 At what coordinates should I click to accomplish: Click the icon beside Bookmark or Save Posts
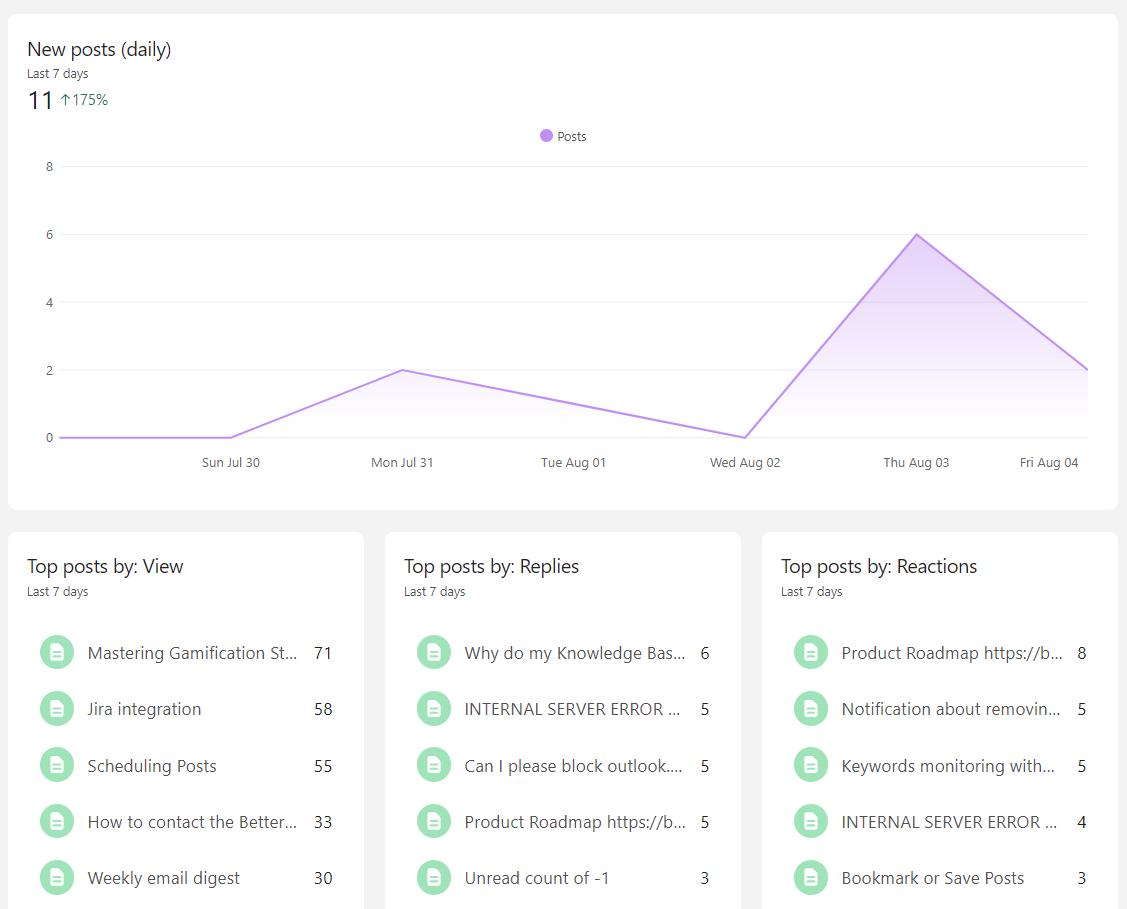point(811,878)
